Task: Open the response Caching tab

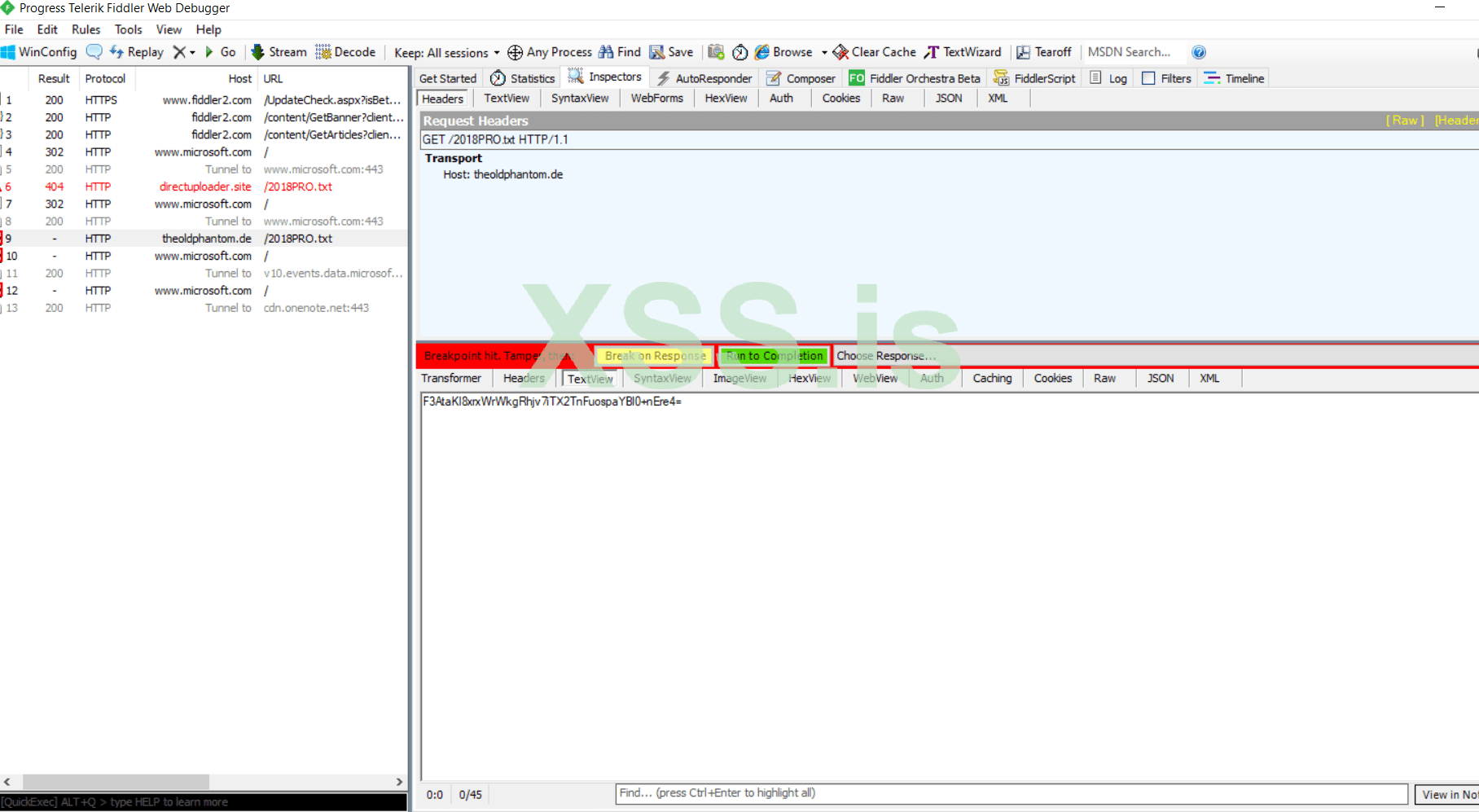Action: (992, 379)
